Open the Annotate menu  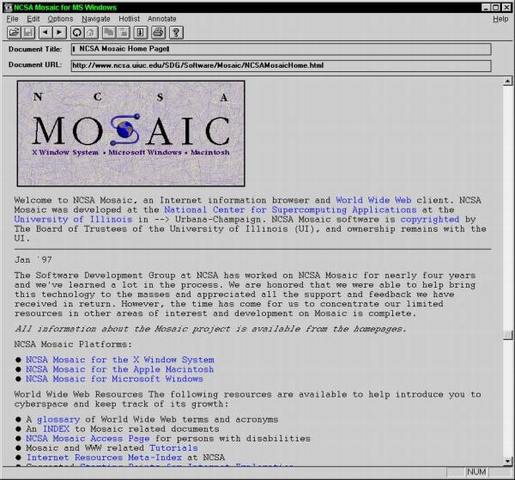(162, 19)
